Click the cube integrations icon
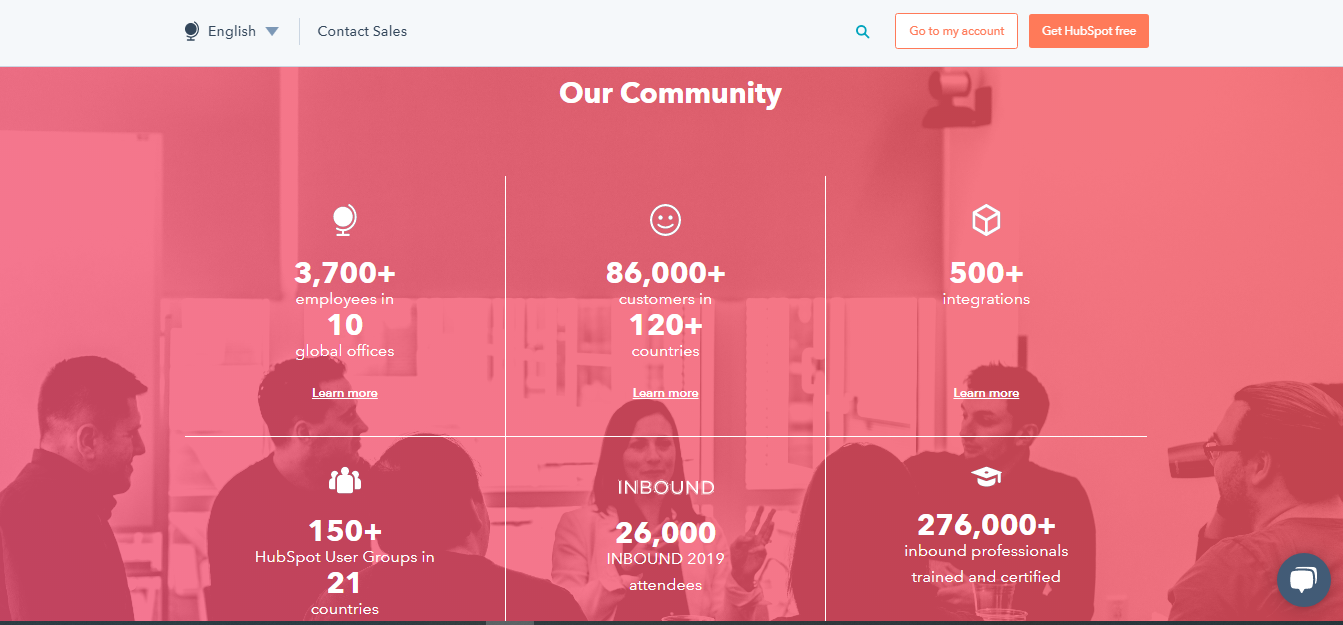 (x=986, y=220)
